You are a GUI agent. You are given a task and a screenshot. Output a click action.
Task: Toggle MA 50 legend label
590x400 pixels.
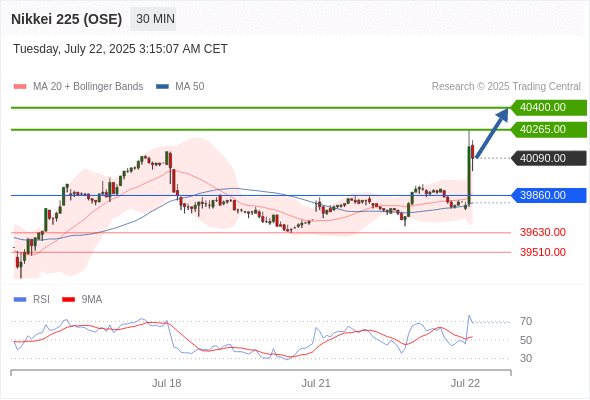(x=190, y=87)
